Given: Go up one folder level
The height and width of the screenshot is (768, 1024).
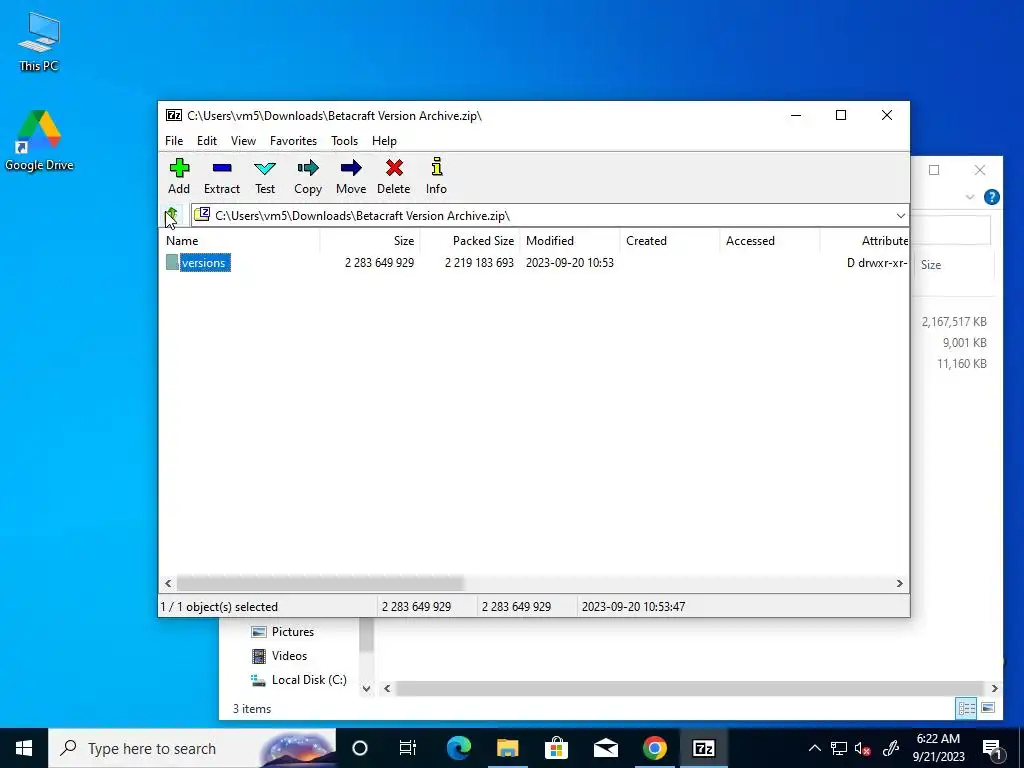Looking at the screenshot, I should [x=172, y=215].
